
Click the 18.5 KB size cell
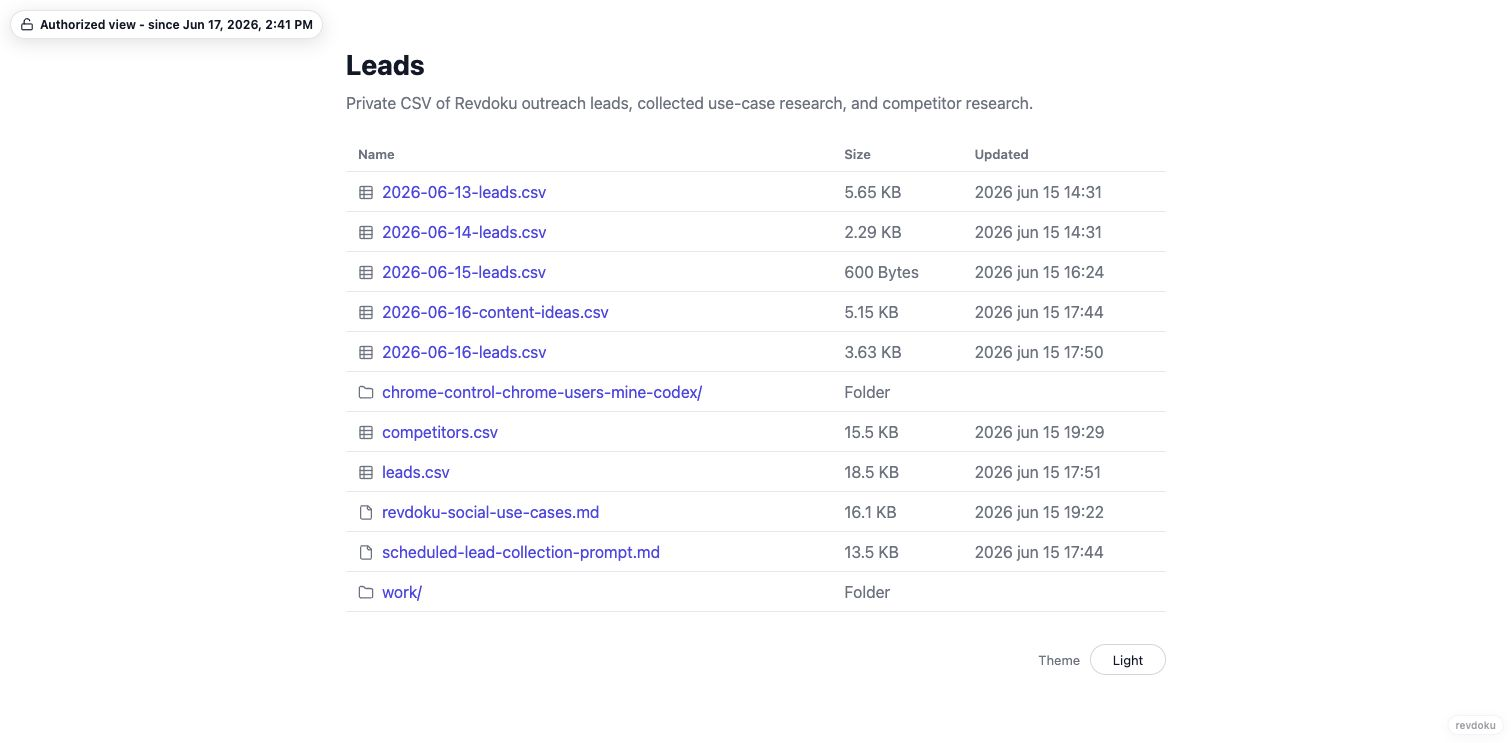click(871, 472)
